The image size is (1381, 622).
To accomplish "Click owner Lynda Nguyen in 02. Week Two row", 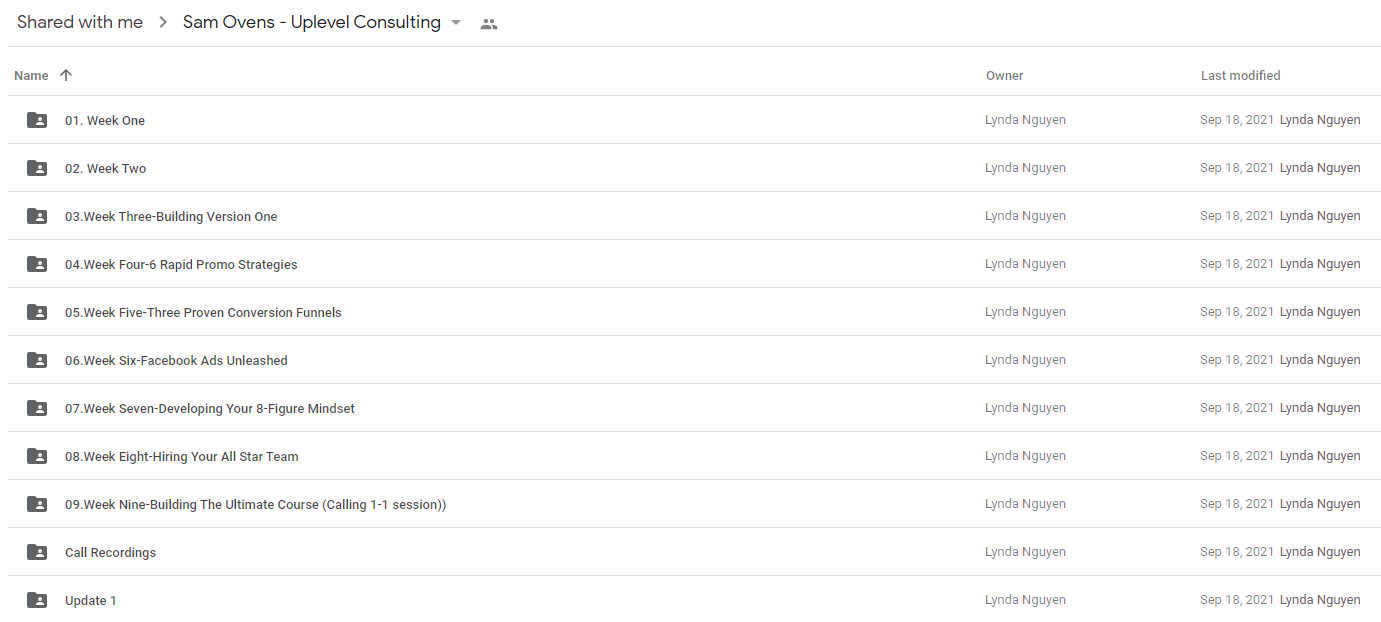I will pos(1025,168).
